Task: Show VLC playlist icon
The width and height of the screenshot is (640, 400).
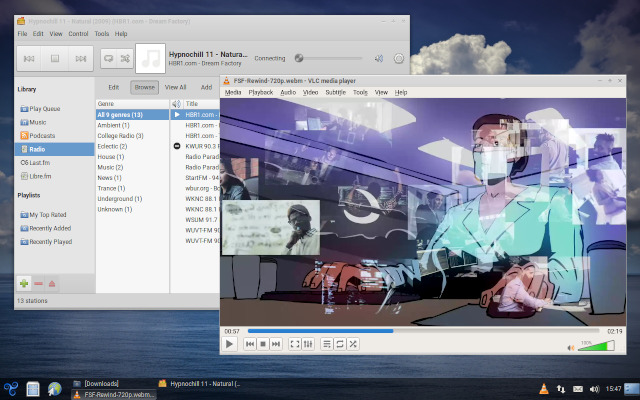Action: click(327, 344)
